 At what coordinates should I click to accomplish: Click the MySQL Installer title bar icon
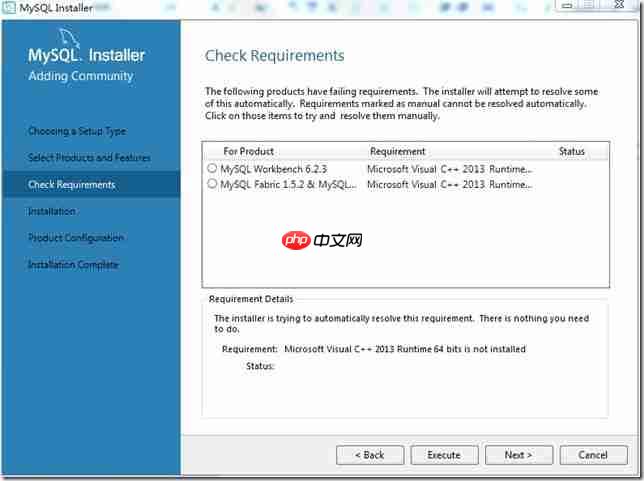tap(8, 7)
